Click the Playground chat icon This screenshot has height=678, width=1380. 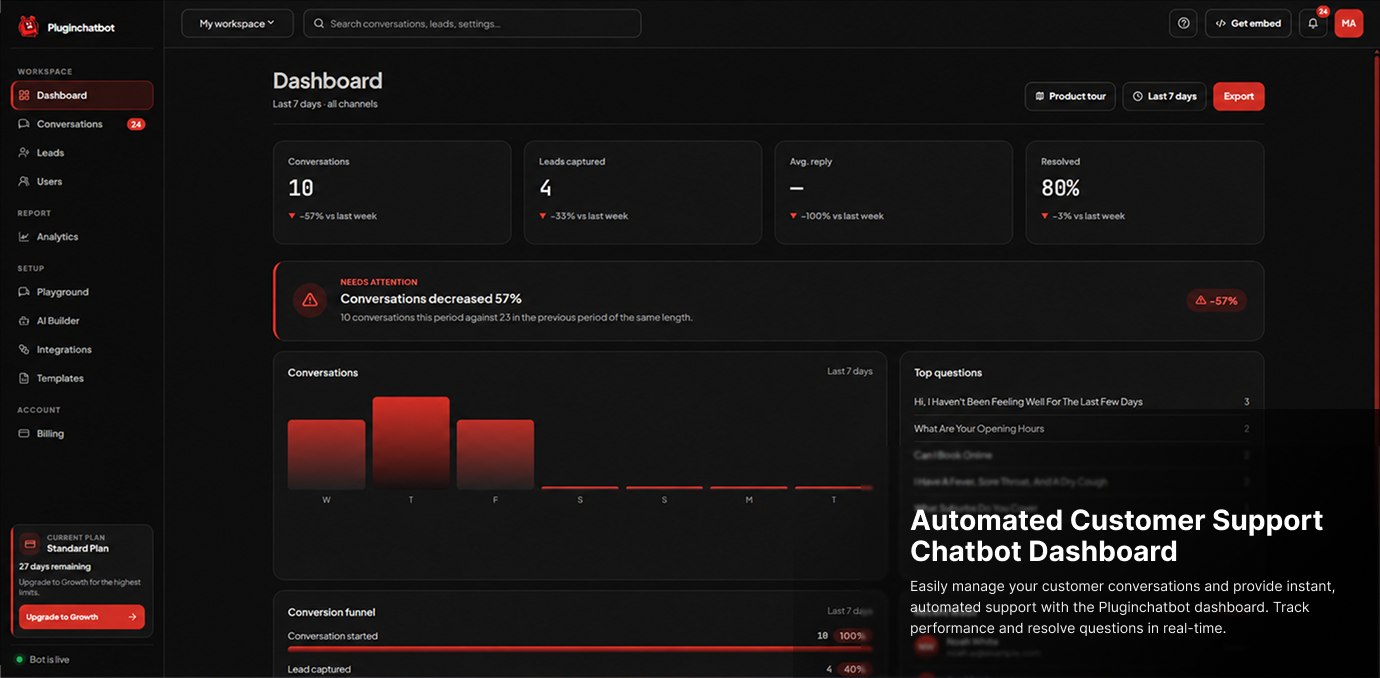click(24, 292)
